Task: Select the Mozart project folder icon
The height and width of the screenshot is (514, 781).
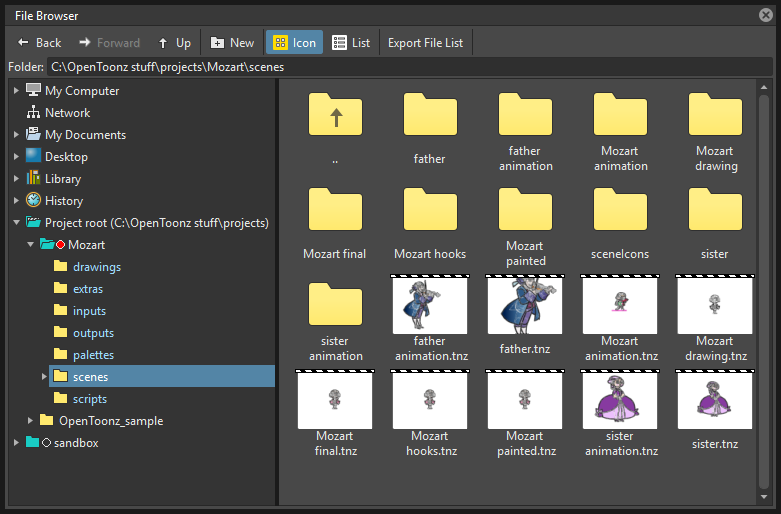Action: (x=47, y=244)
